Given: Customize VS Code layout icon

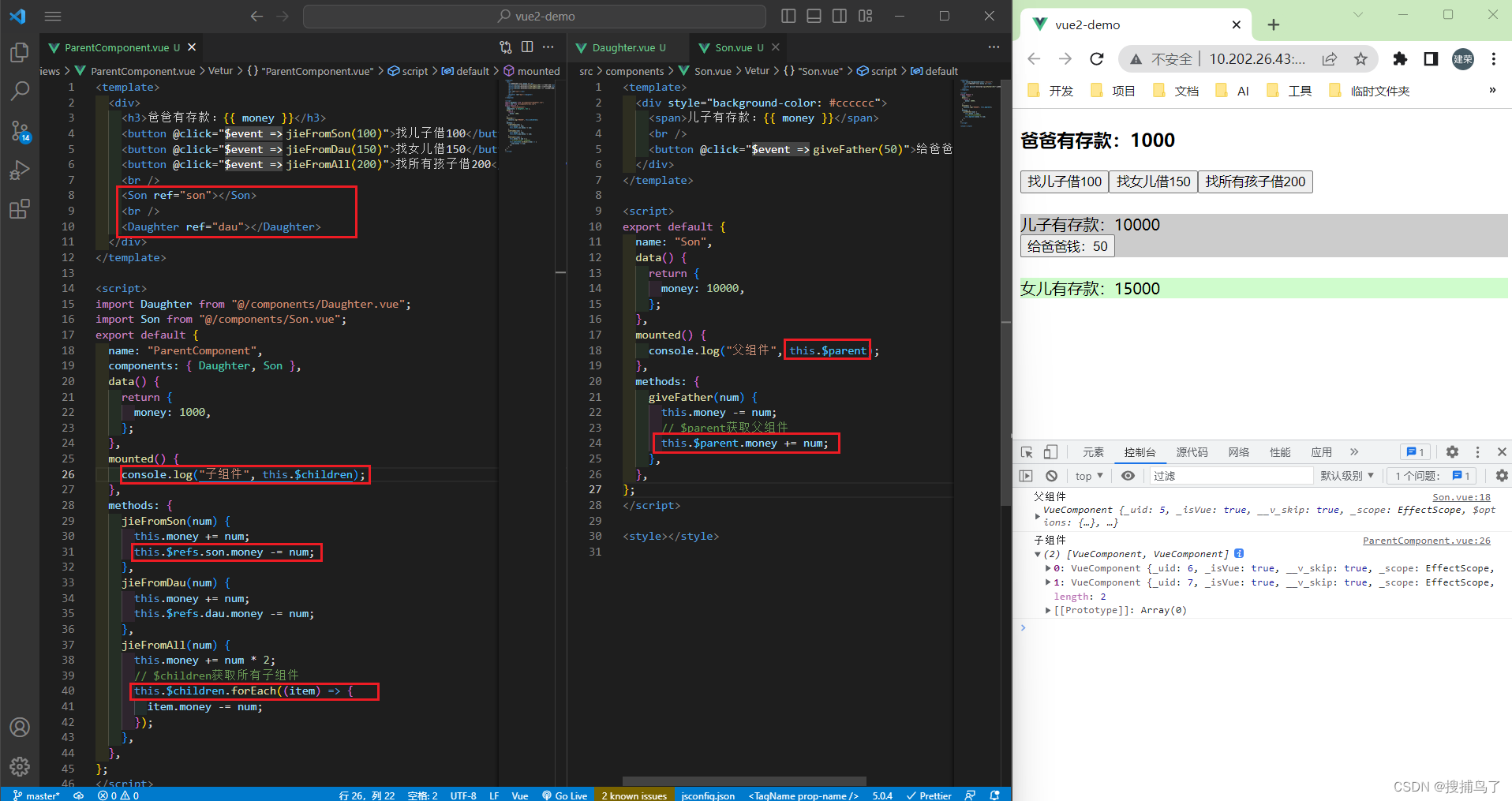Looking at the screenshot, I should tap(866, 16).
